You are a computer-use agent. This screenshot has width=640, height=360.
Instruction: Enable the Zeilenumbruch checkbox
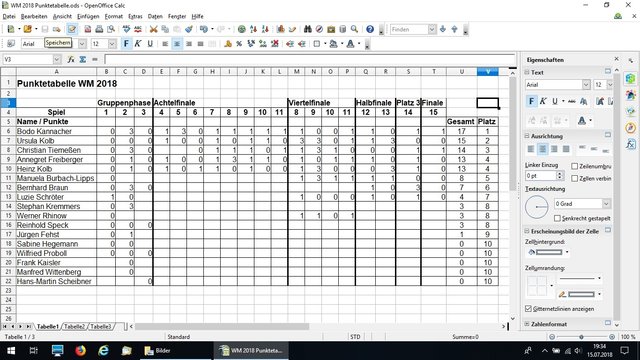pos(575,166)
